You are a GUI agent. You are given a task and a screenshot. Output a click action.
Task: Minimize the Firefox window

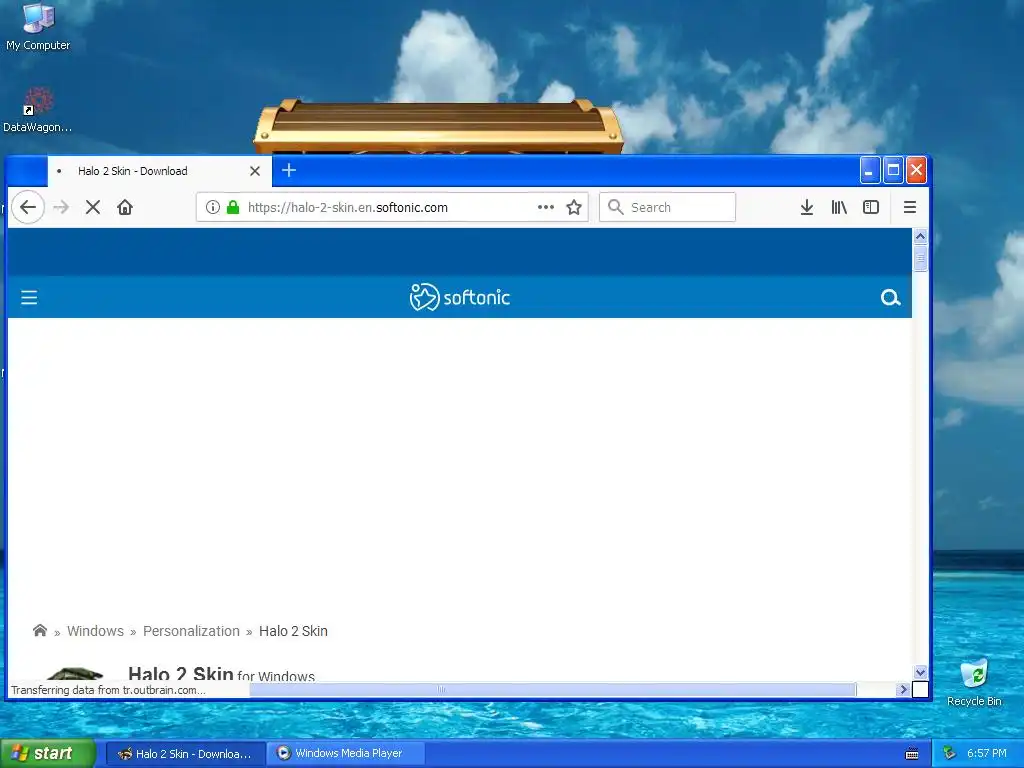pyautogui.click(x=869, y=170)
